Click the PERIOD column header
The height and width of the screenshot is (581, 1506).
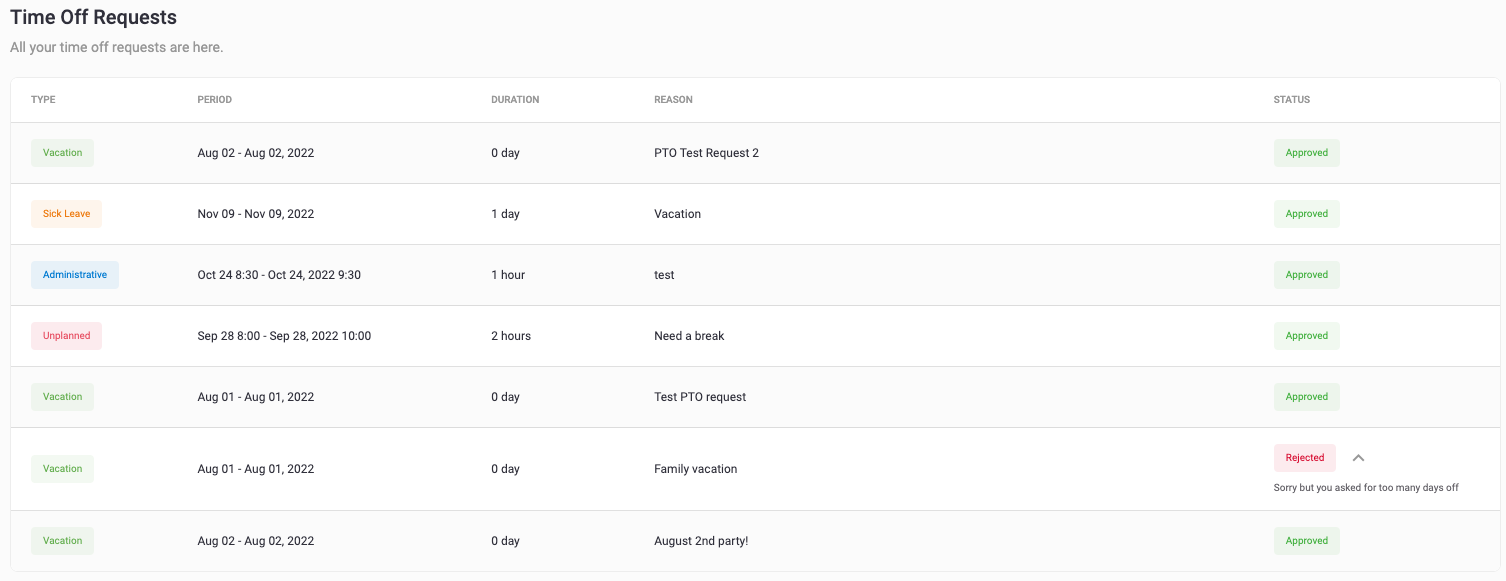(214, 100)
